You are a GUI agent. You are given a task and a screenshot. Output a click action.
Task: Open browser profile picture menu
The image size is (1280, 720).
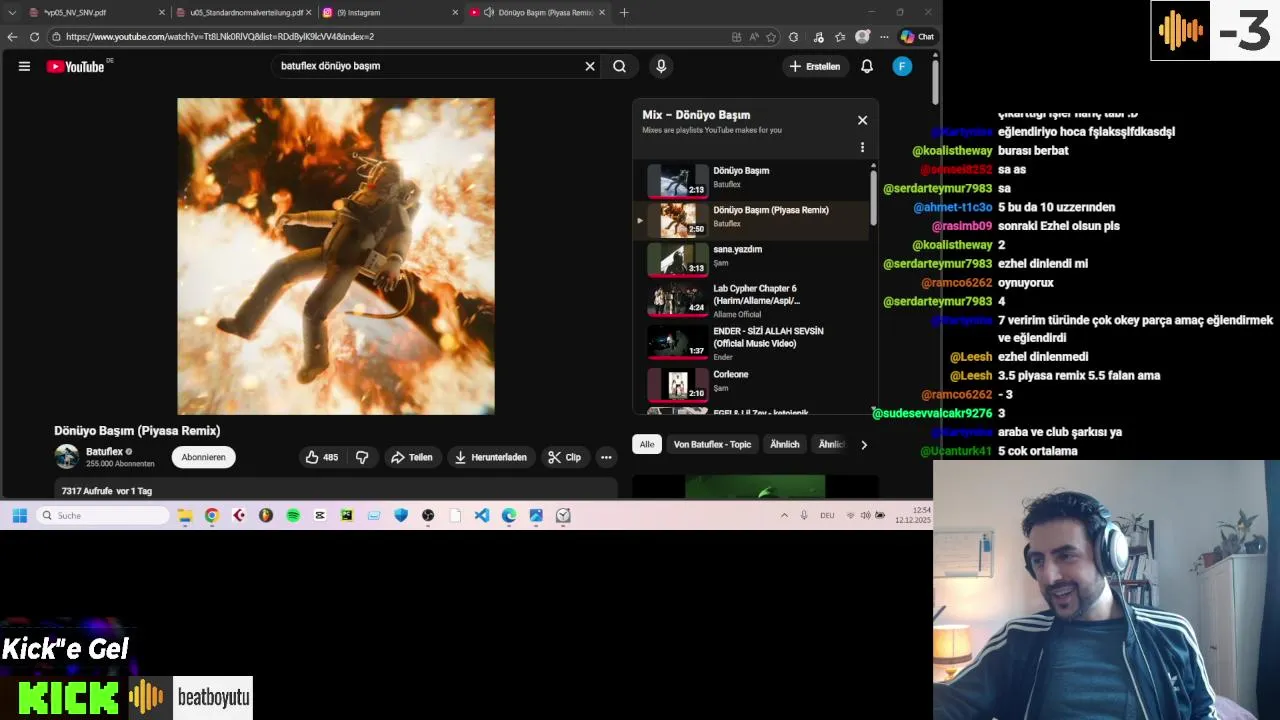point(863,37)
